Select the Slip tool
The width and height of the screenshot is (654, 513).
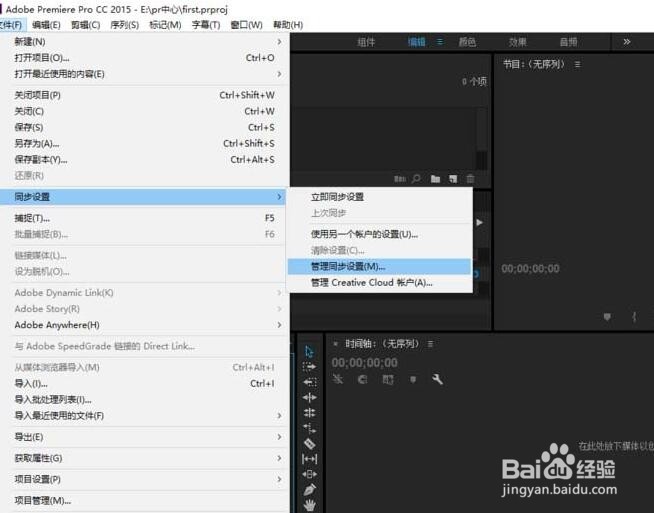pos(309,459)
